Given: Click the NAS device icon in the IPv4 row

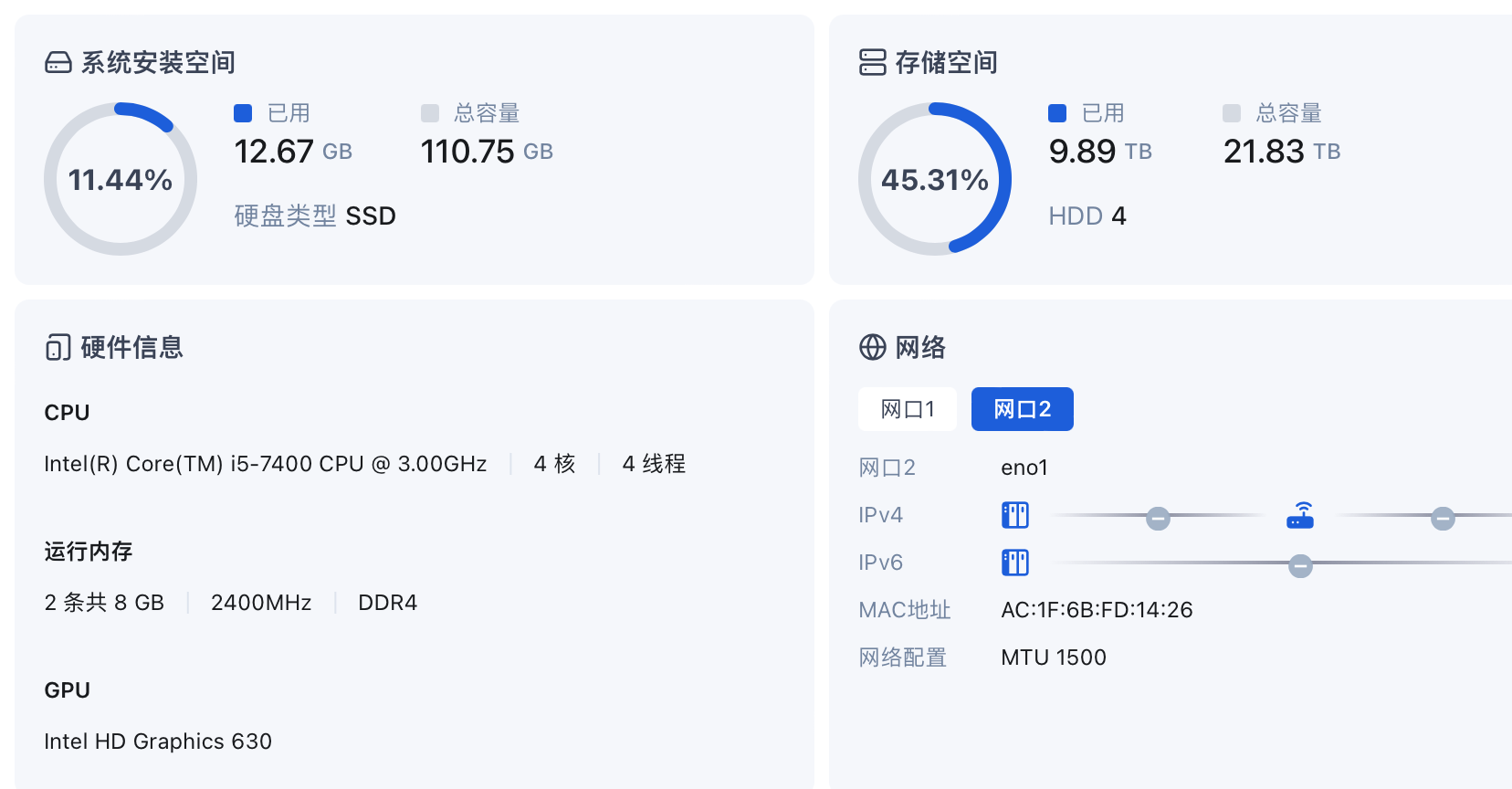Looking at the screenshot, I should pyautogui.click(x=1014, y=515).
